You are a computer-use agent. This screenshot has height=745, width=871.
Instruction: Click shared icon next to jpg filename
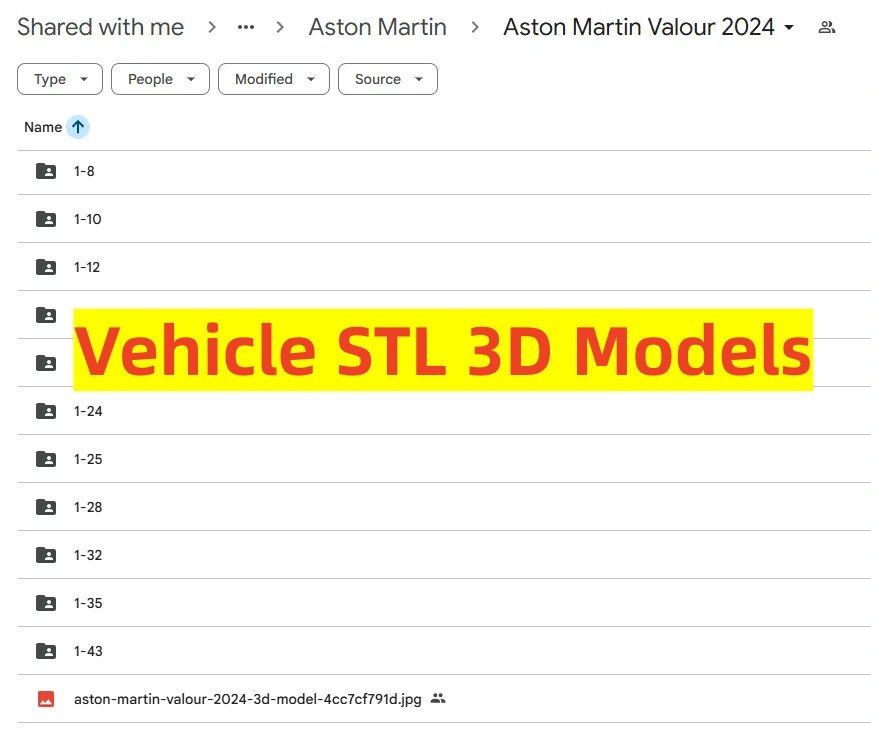coord(438,698)
